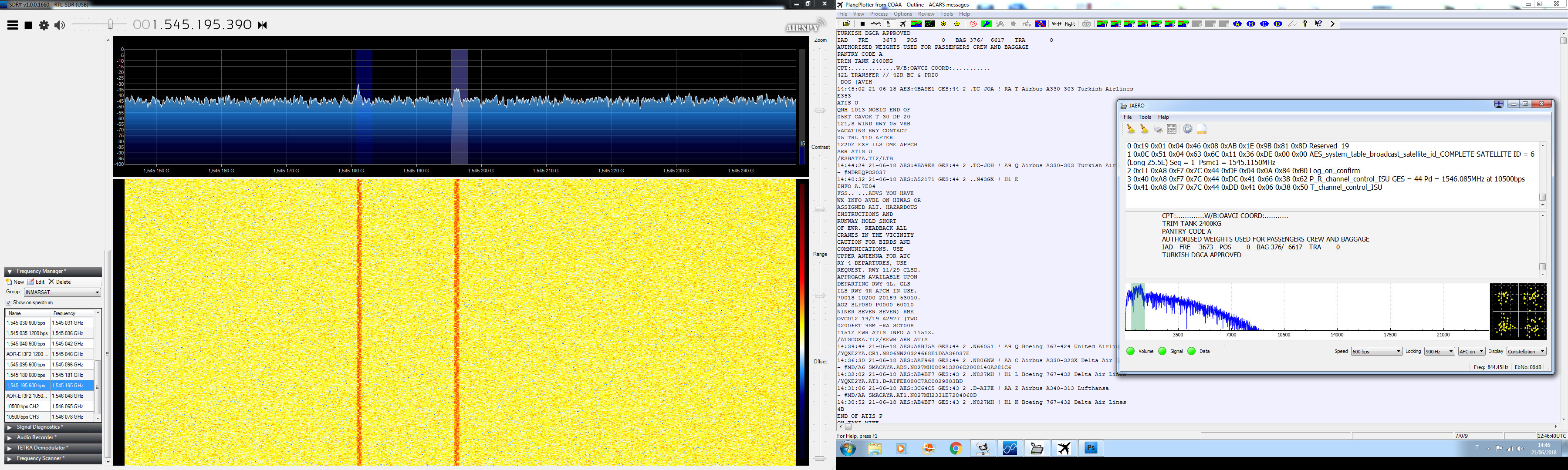
Task: Select the 10500 bps CH3 frequency entry
Action: click(49, 416)
